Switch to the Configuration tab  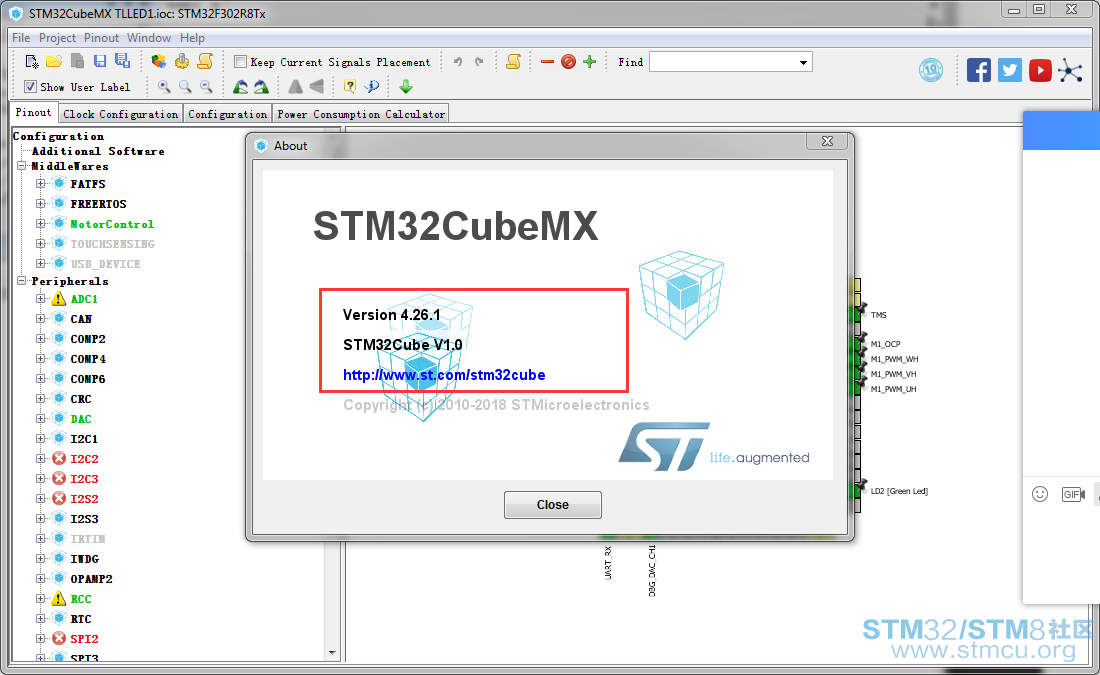(x=227, y=114)
